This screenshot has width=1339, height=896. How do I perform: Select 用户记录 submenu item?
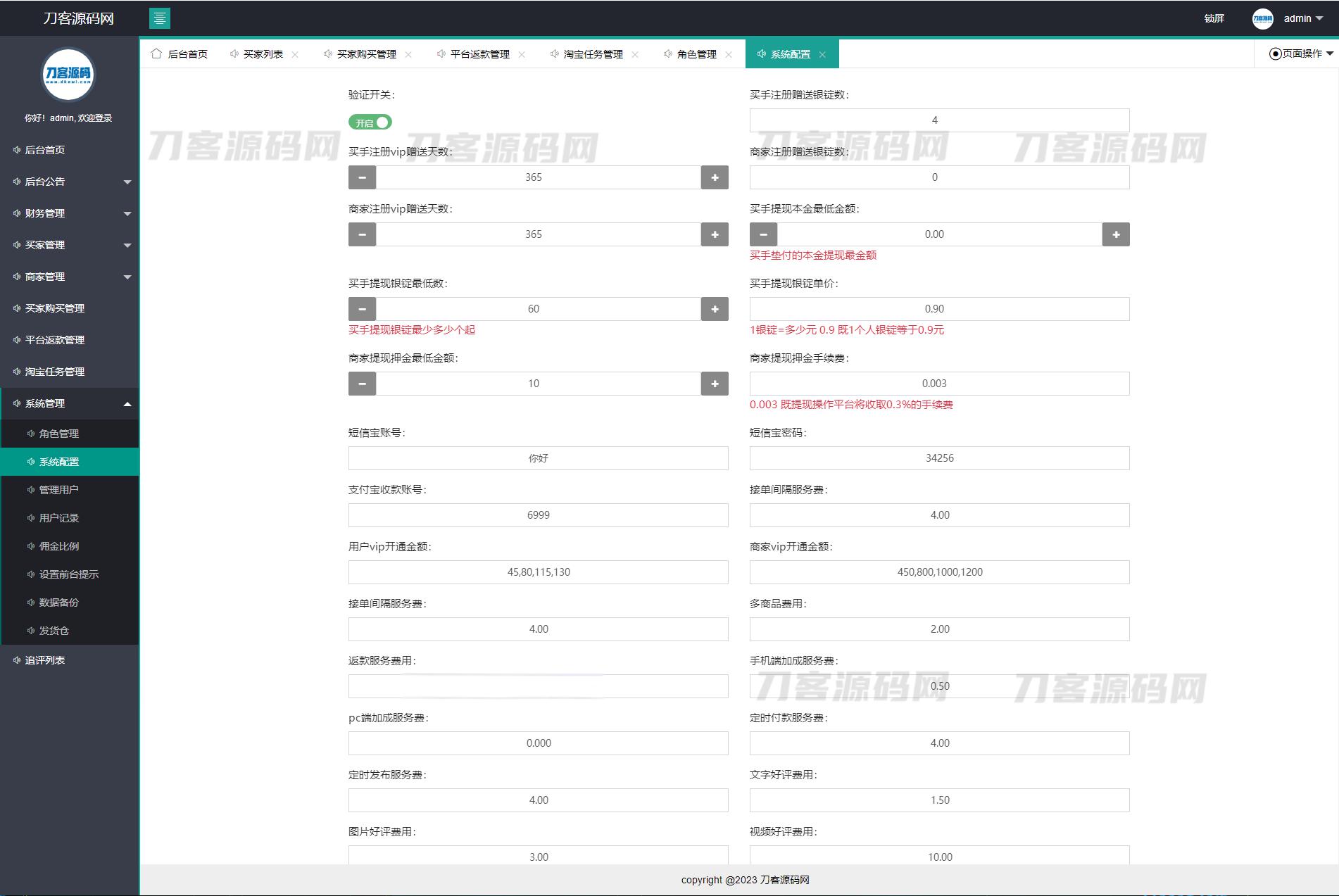[70, 518]
